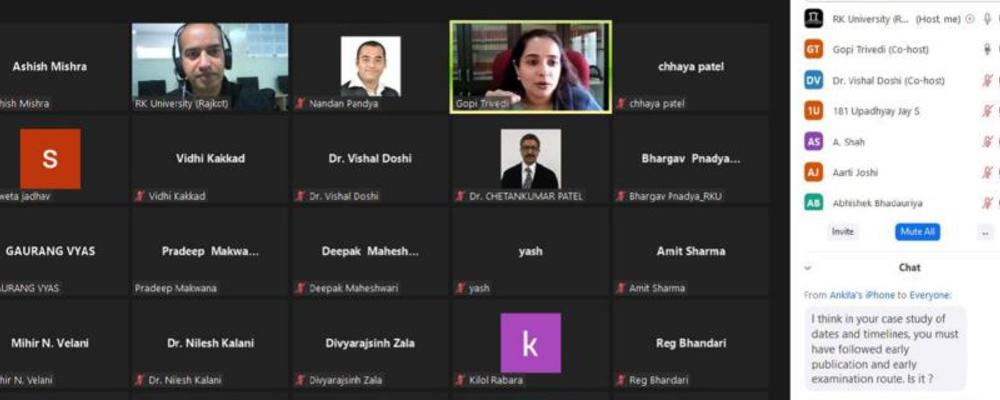Click the Invite button
1000x400 pixels.
(842, 232)
